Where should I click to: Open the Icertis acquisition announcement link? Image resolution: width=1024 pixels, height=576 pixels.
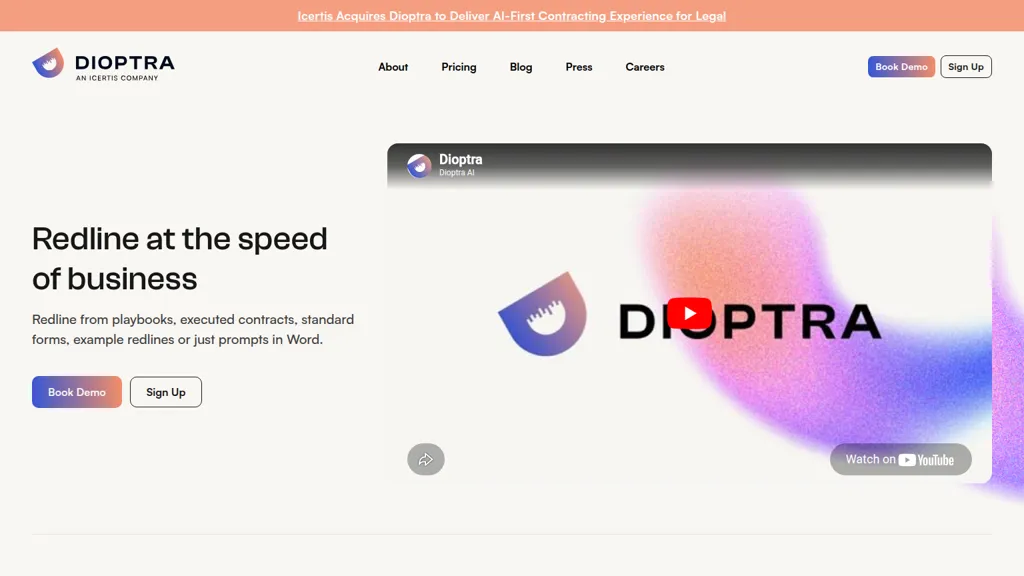[x=511, y=16]
